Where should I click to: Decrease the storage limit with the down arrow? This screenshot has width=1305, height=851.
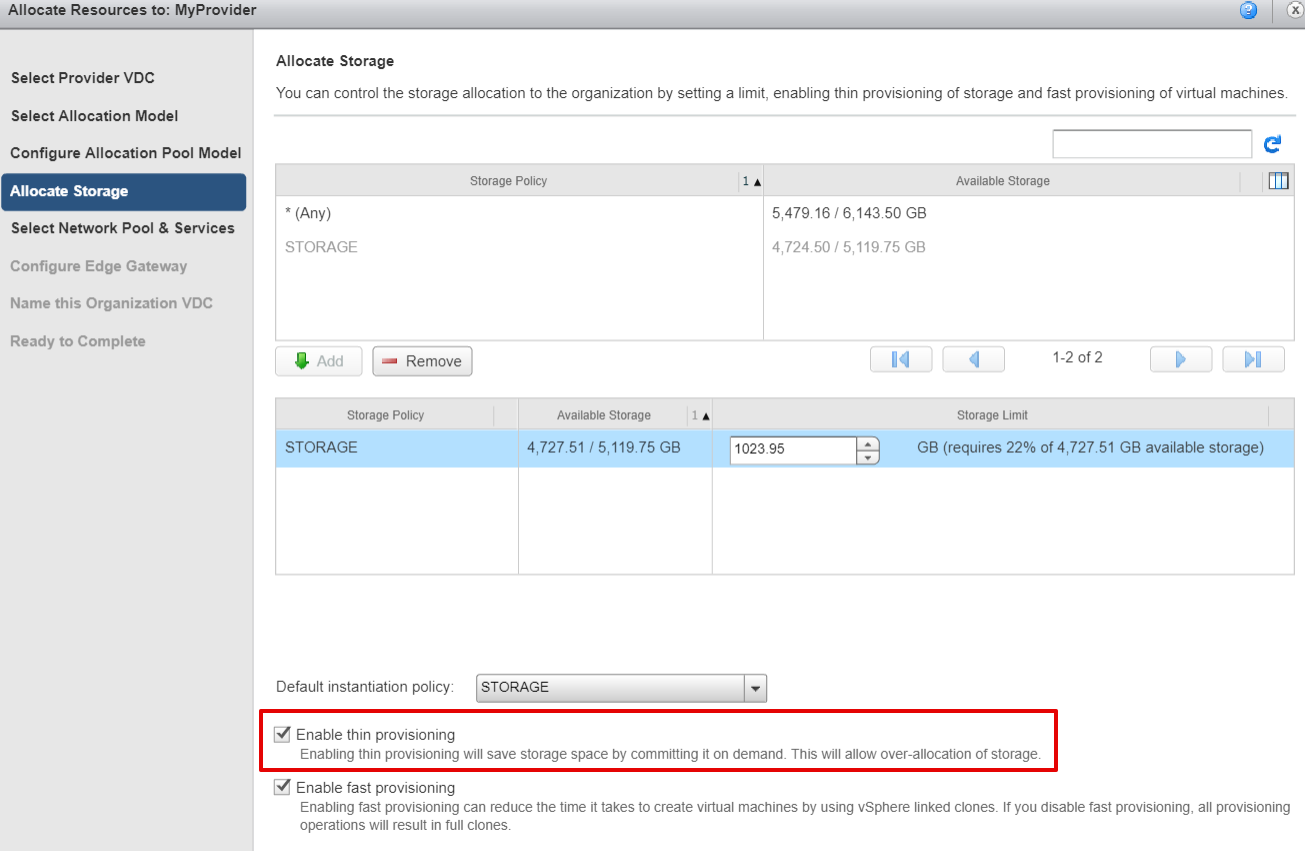click(868, 457)
